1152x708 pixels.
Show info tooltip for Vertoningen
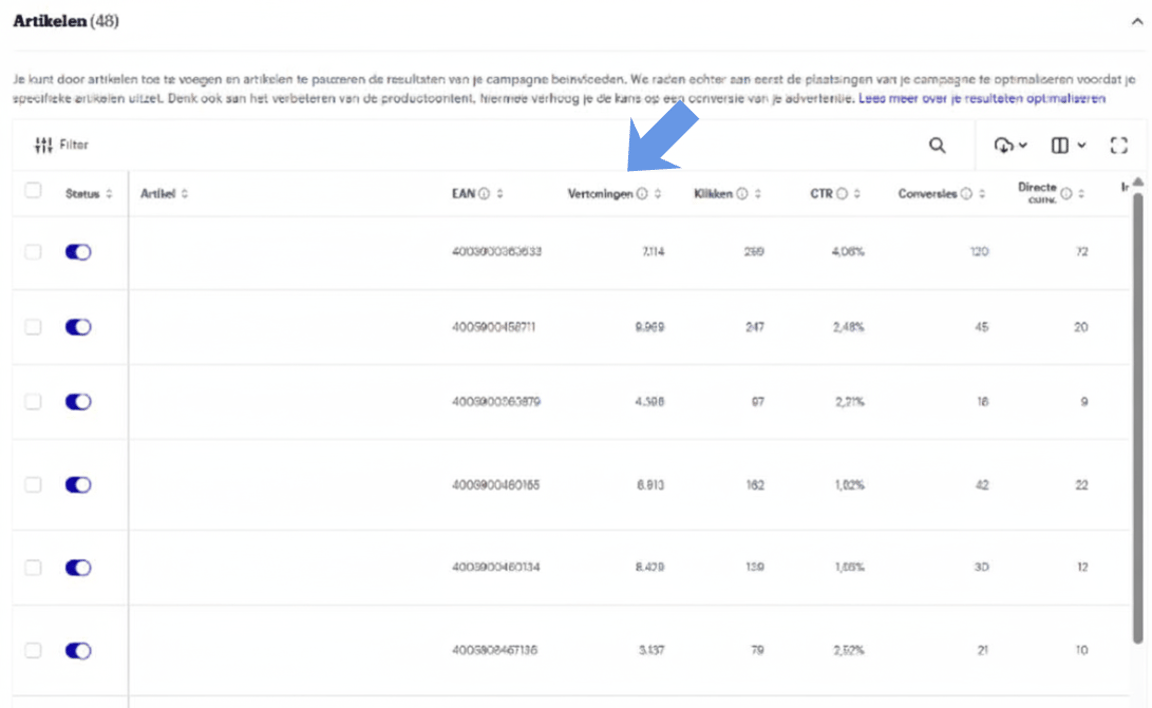tap(642, 194)
